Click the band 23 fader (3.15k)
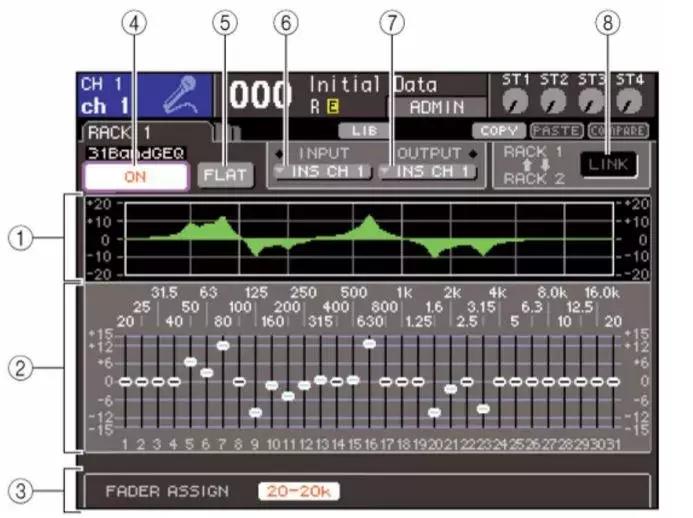The height and width of the screenshot is (518, 693). (483, 409)
